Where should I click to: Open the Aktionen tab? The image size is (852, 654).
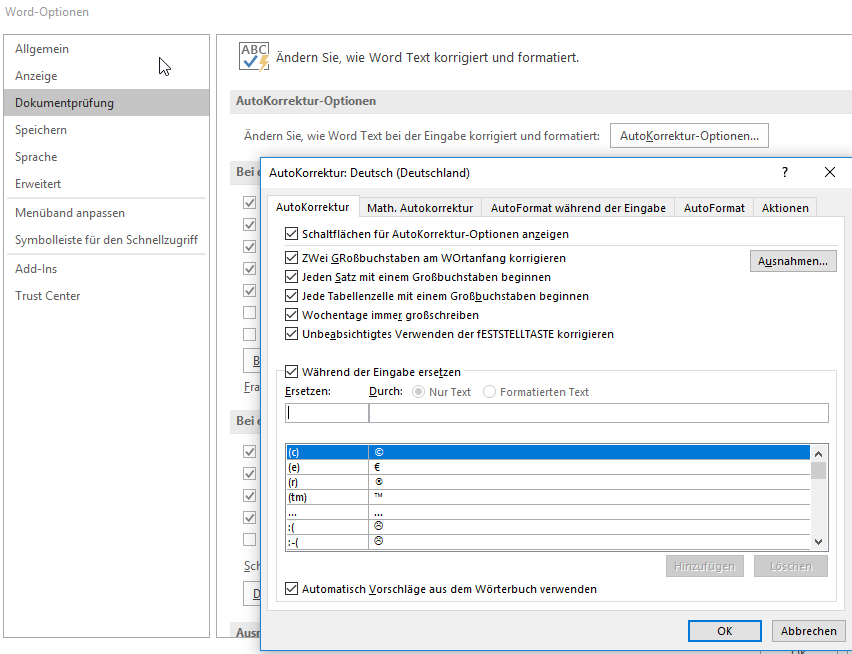785,208
